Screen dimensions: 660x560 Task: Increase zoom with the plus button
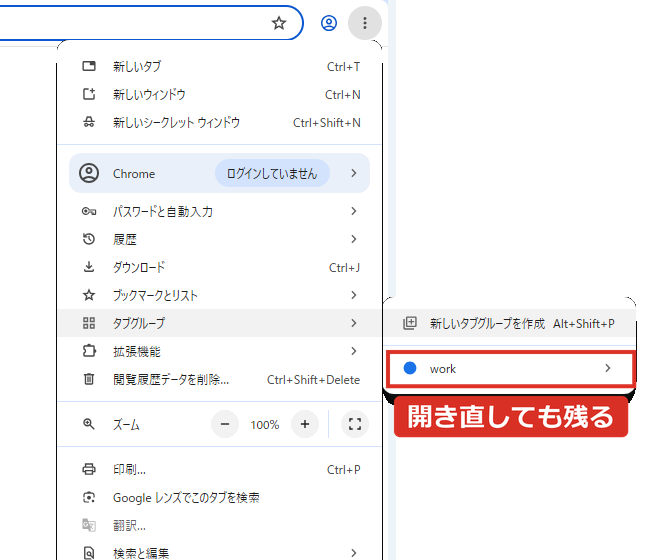(x=305, y=424)
